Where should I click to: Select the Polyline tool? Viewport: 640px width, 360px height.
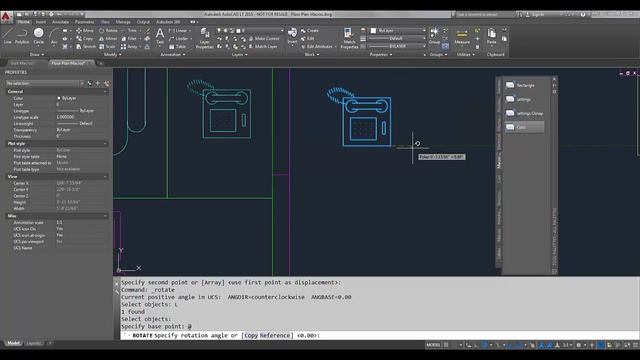point(22,36)
